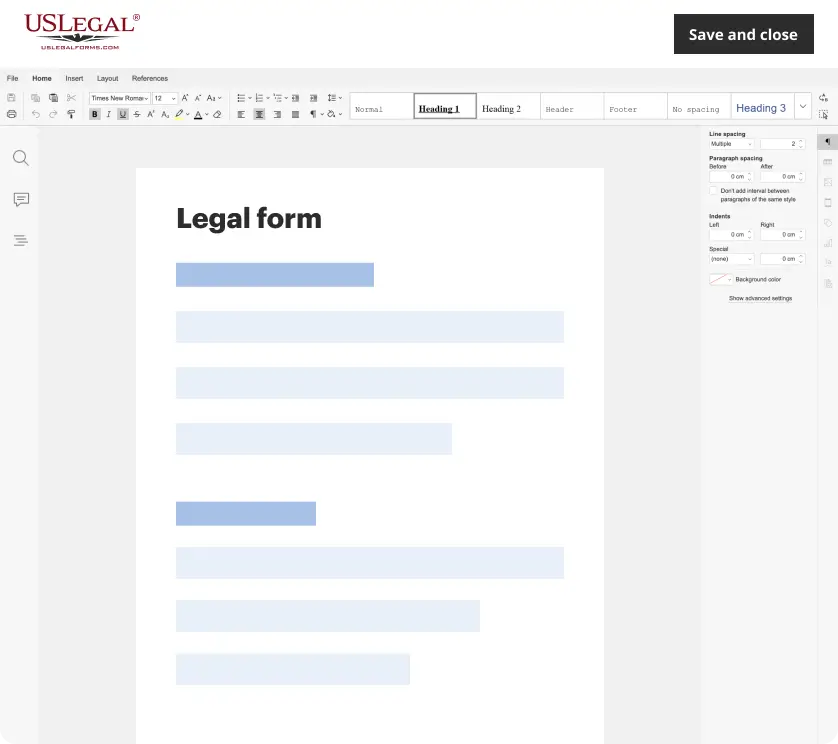The image size is (838, 744).
Task: Apply highlight color to text
Action: 178,114
